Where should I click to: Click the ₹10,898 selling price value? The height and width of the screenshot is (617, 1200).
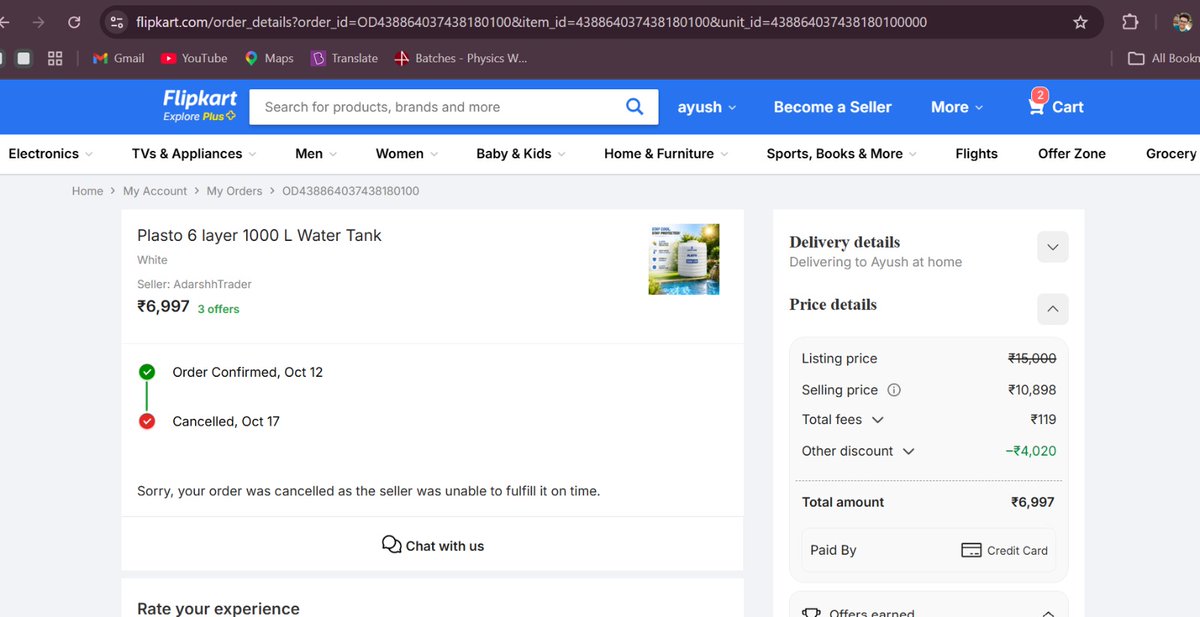tap(1032, 390)
